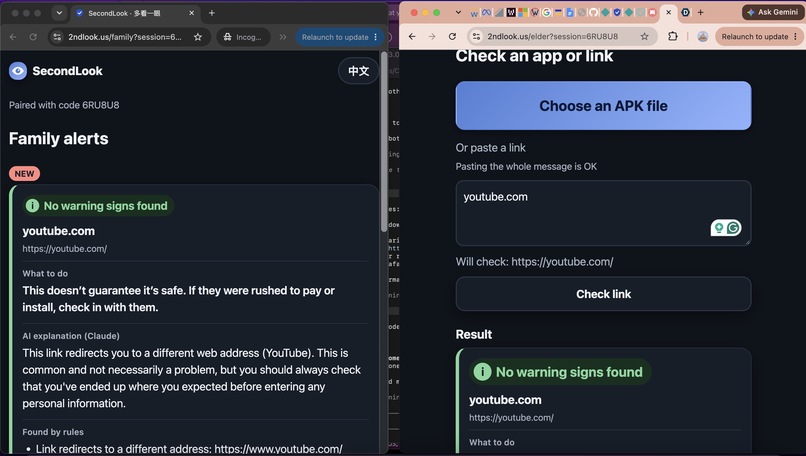Screen dimensions: 806x456
Task: Bookmark the family page with star icon
Action: point(198,37)
